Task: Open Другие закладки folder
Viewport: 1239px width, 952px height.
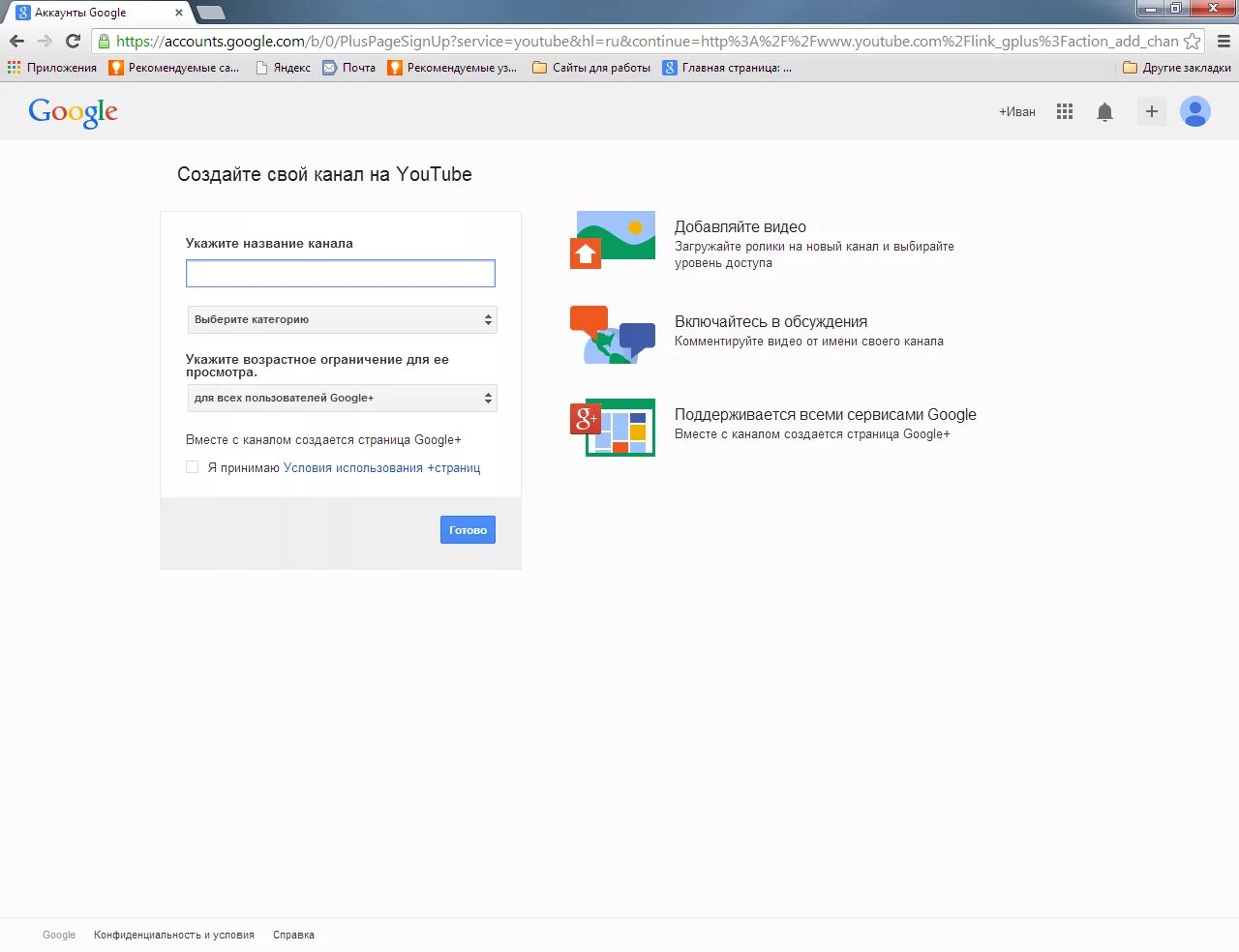Action: coord(1177,68)
